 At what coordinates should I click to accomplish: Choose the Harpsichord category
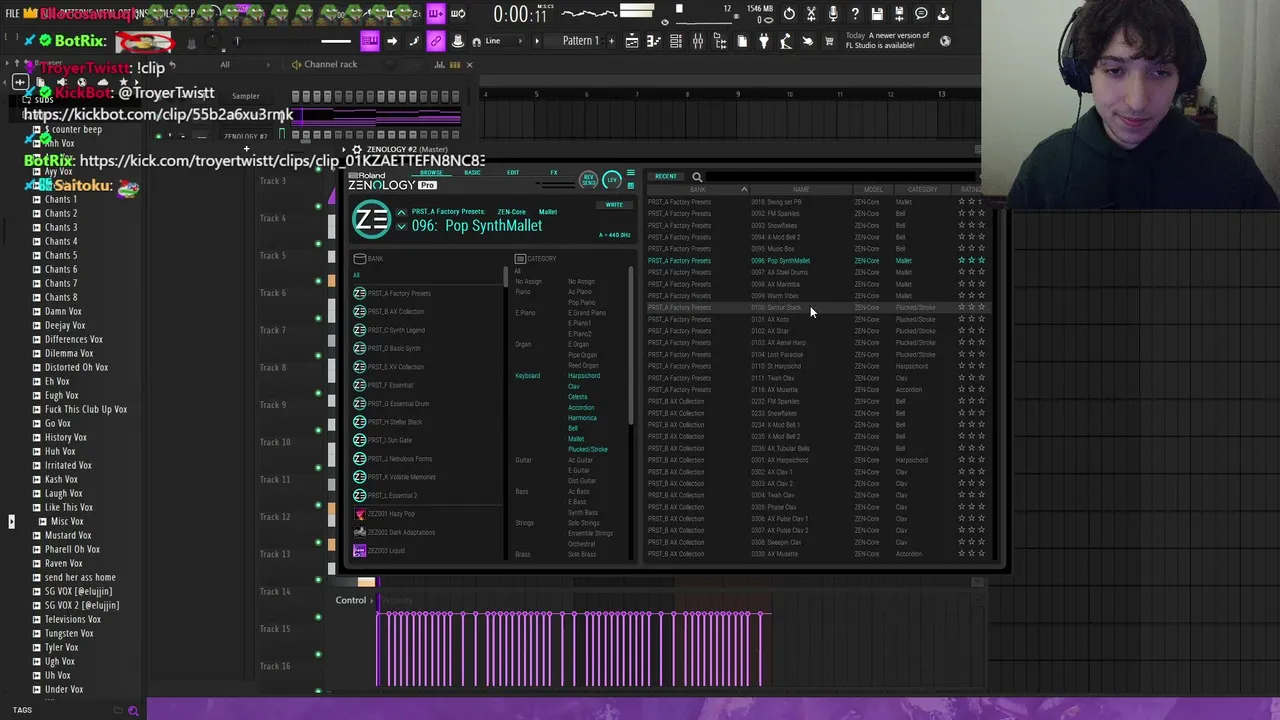coord(584,376)
